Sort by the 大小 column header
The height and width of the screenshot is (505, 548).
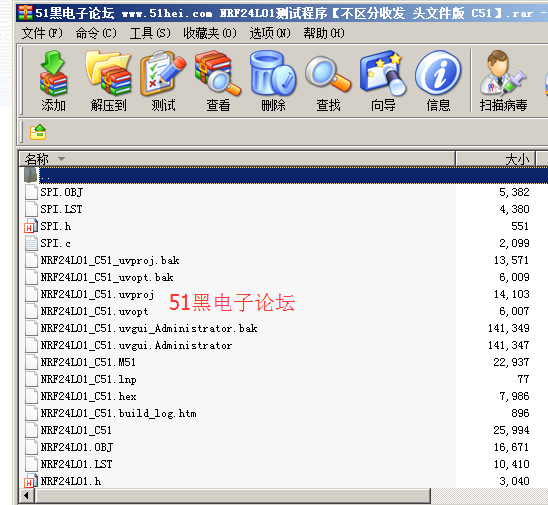[x=496, y=159]
